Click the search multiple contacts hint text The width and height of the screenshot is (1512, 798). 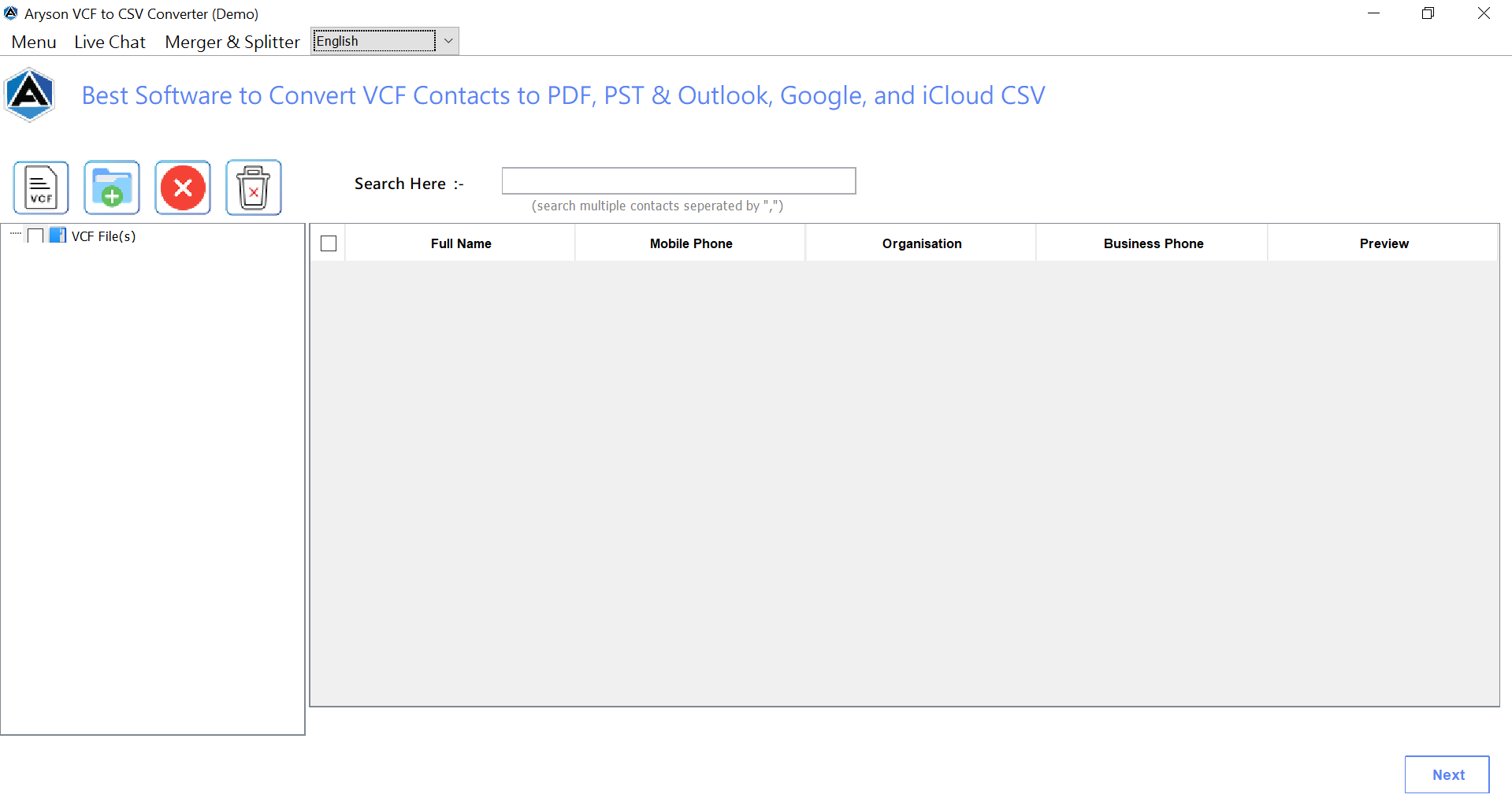[657, 206]
